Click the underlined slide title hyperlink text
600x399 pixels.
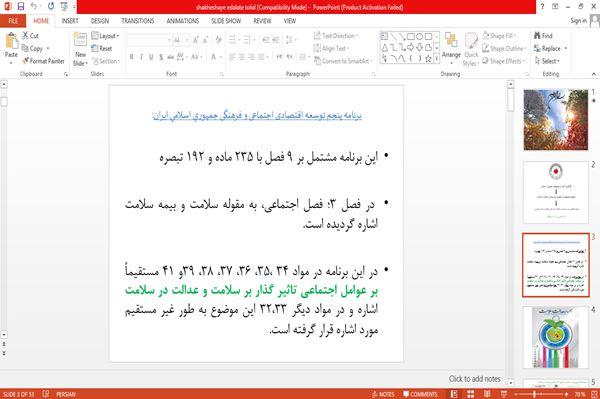coord(257,115)
